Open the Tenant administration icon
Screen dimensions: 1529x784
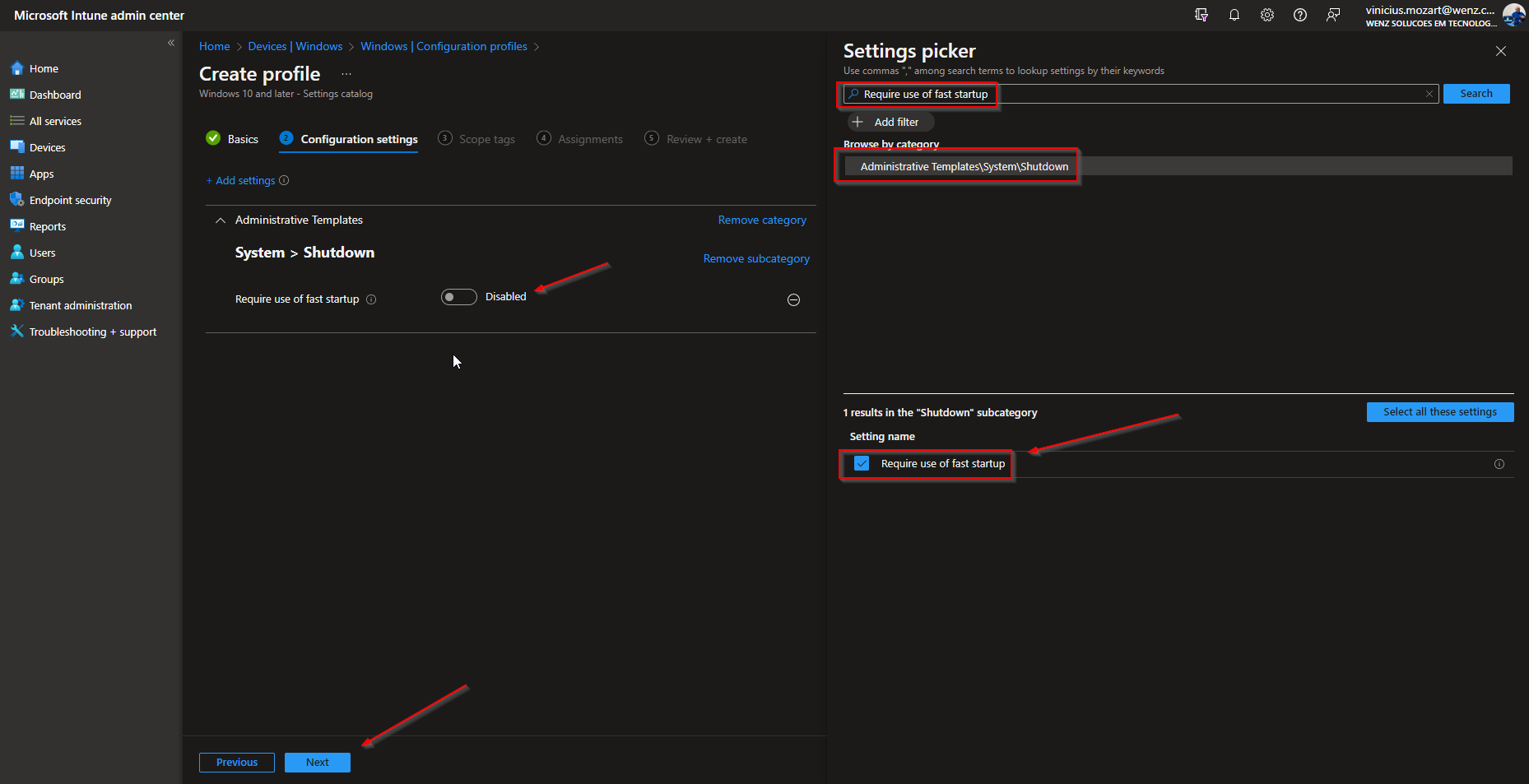click(16, 305)
